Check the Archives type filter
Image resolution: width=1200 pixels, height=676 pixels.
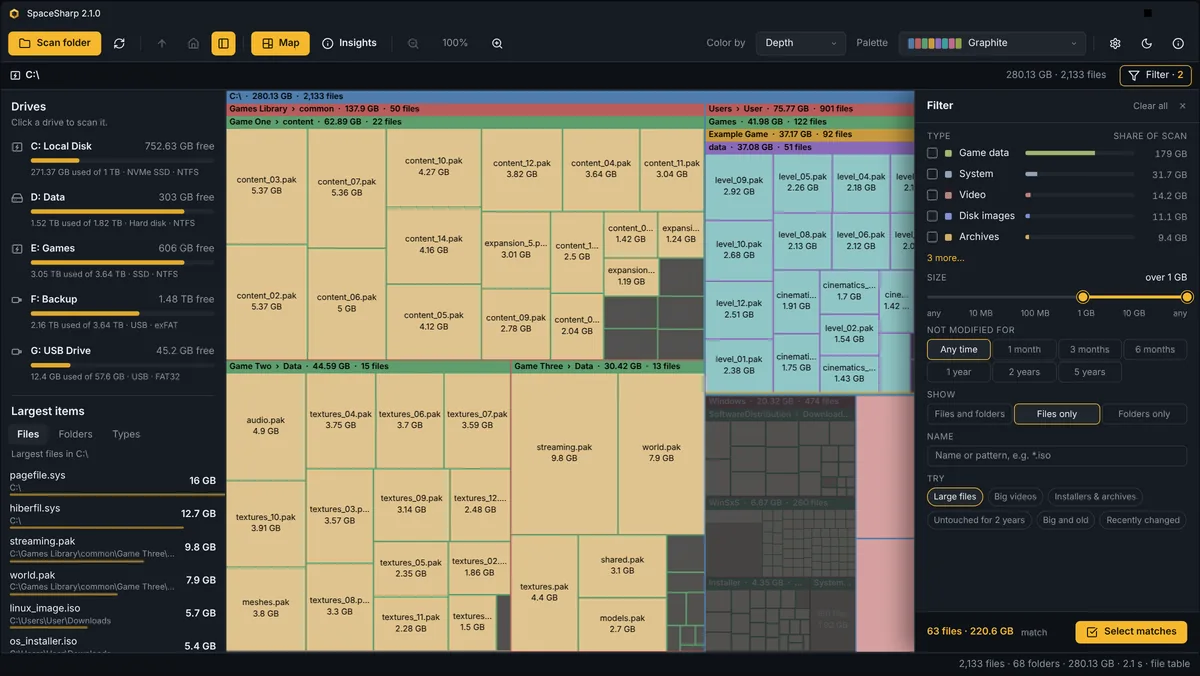(932, 237)
